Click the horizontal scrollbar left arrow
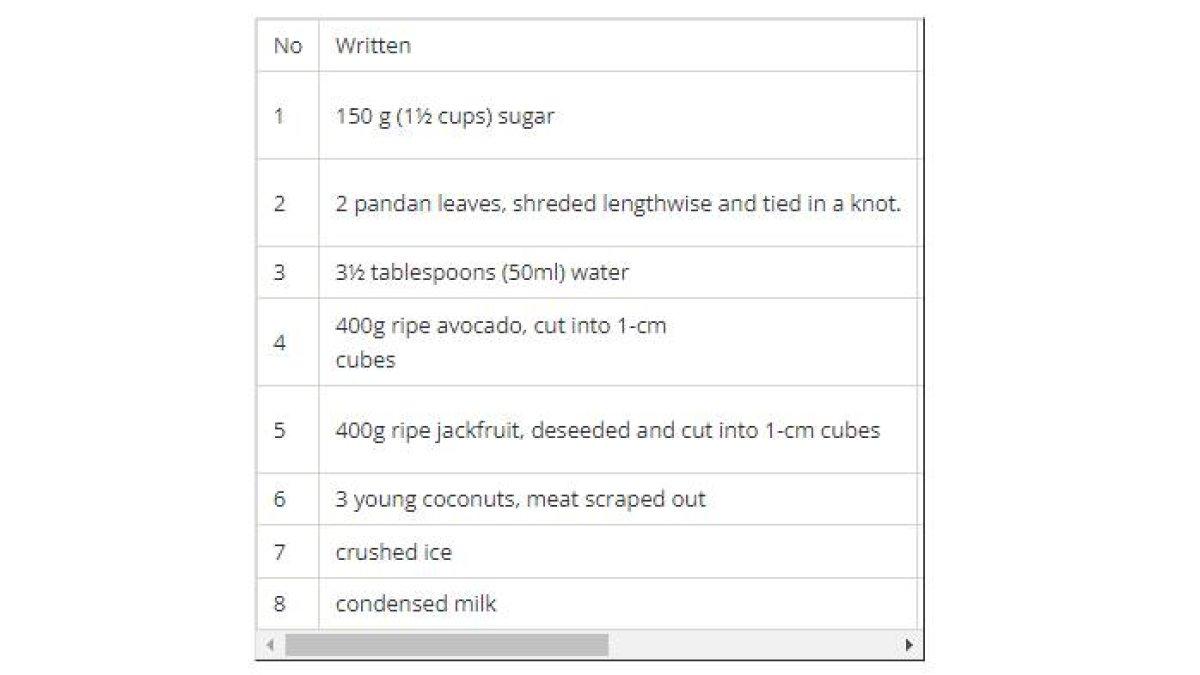This screenshot has height=675, width=1200. [270, 645]
